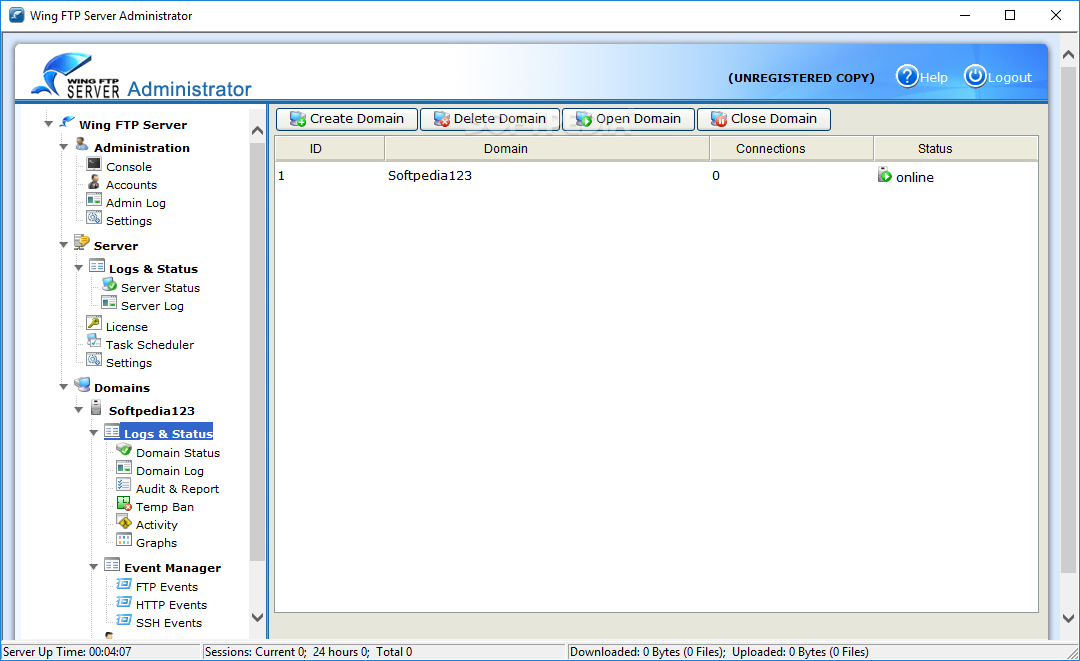
Task: Click the Server Status checkmark icon
Action: point(109,284)
